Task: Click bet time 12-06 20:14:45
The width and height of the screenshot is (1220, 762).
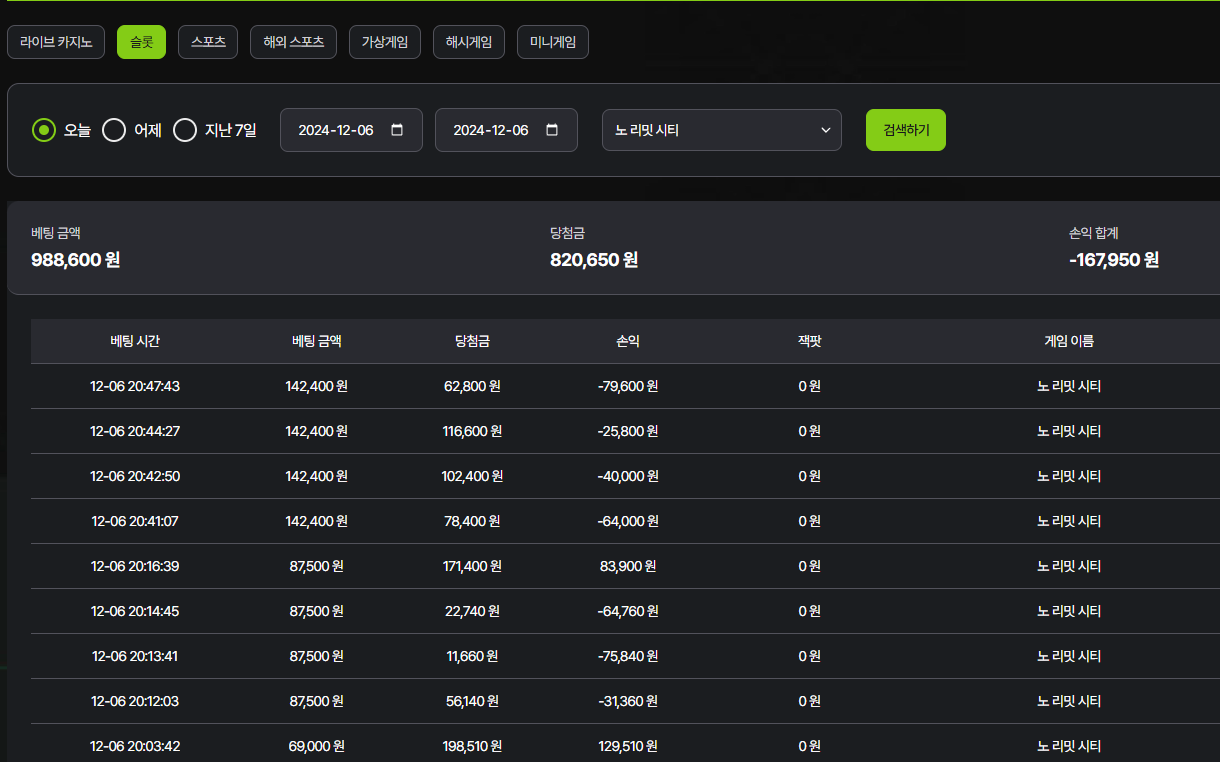Action: tap(135, 611)
